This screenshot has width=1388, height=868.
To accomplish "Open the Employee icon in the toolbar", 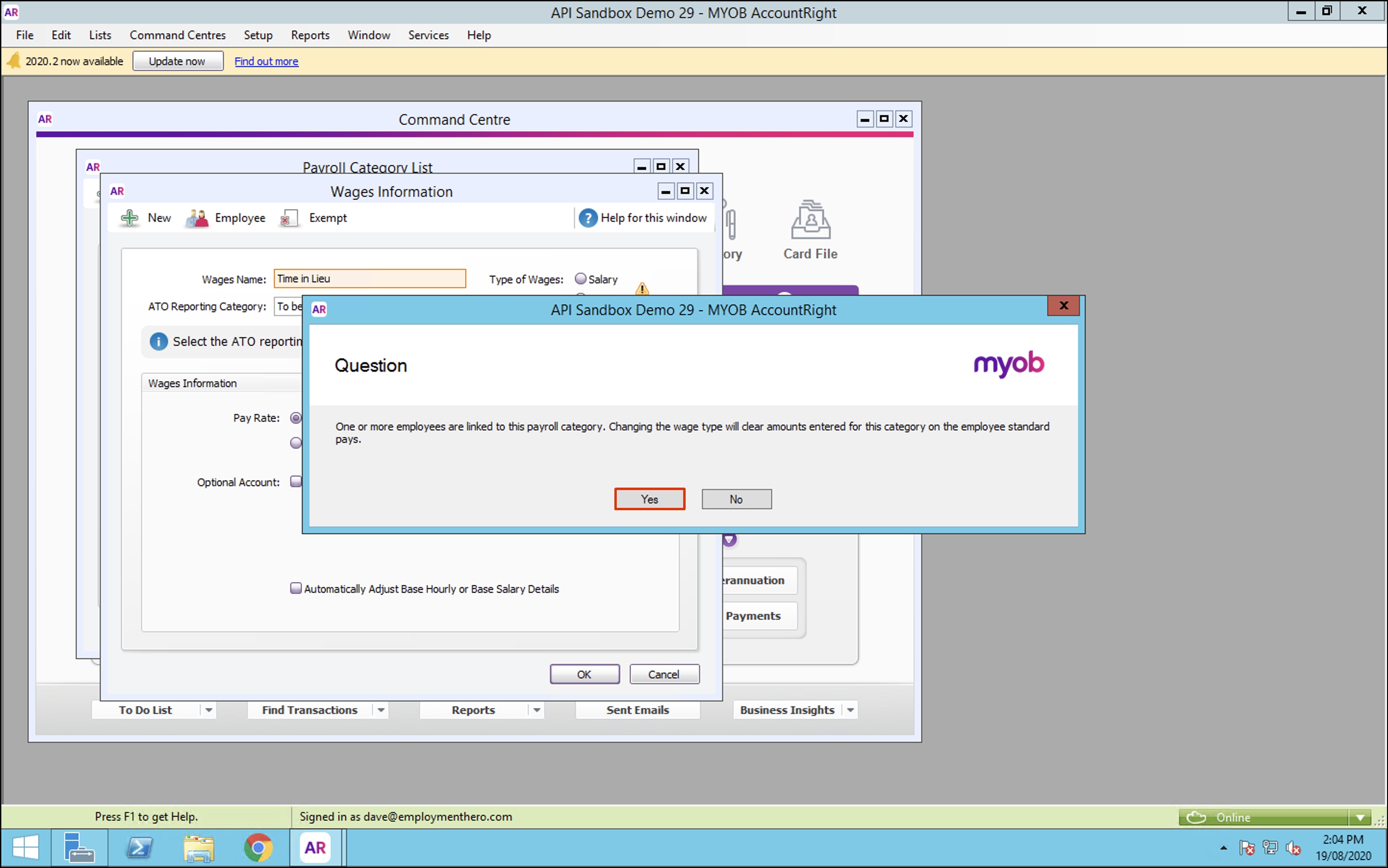I will click(197, 218).
